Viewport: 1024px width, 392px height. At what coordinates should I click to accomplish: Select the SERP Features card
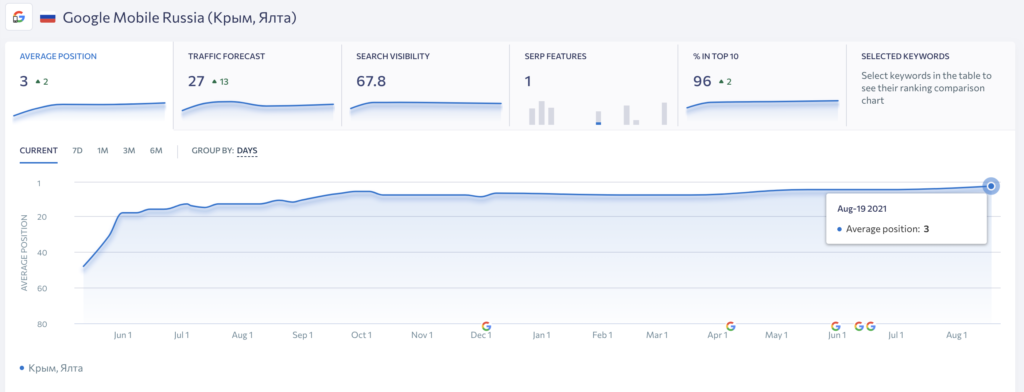click(594, 85)
